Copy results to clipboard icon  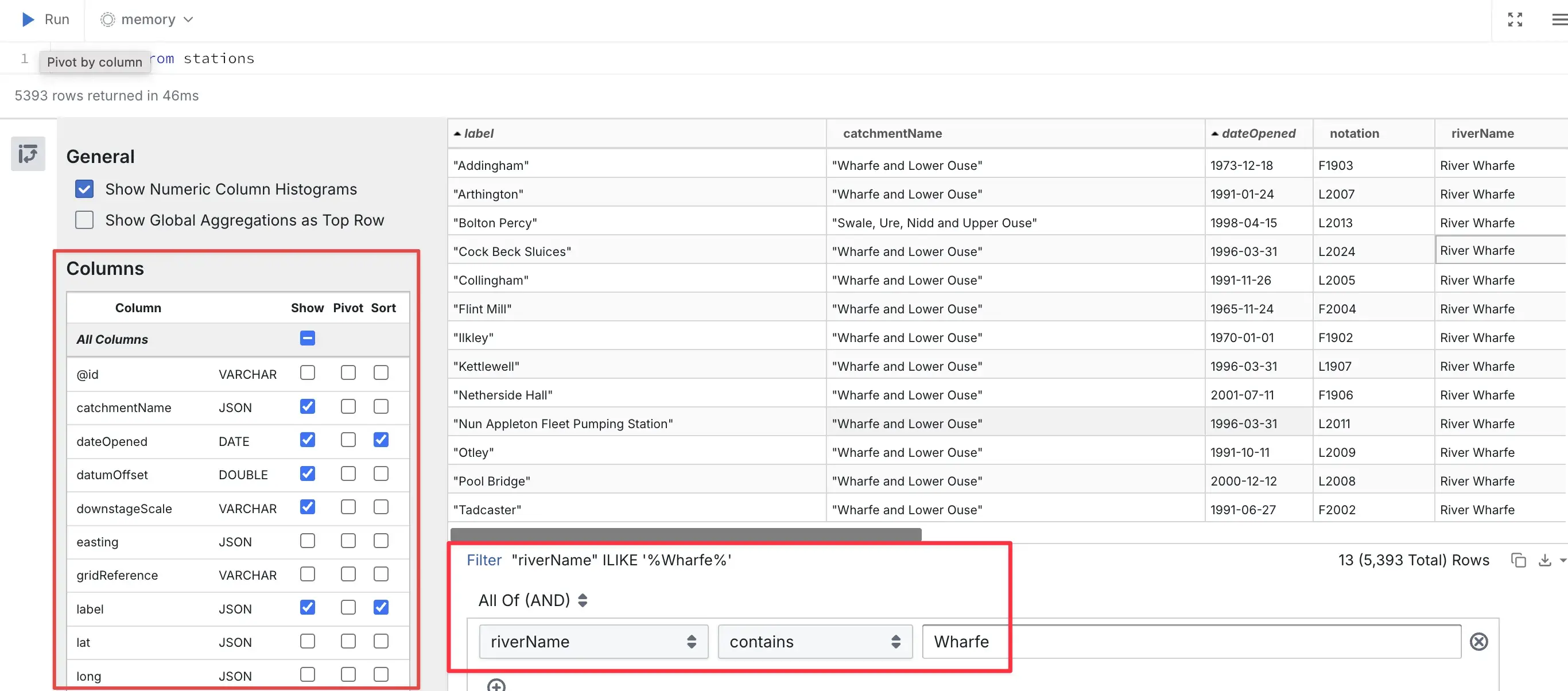coord(1518,560)
